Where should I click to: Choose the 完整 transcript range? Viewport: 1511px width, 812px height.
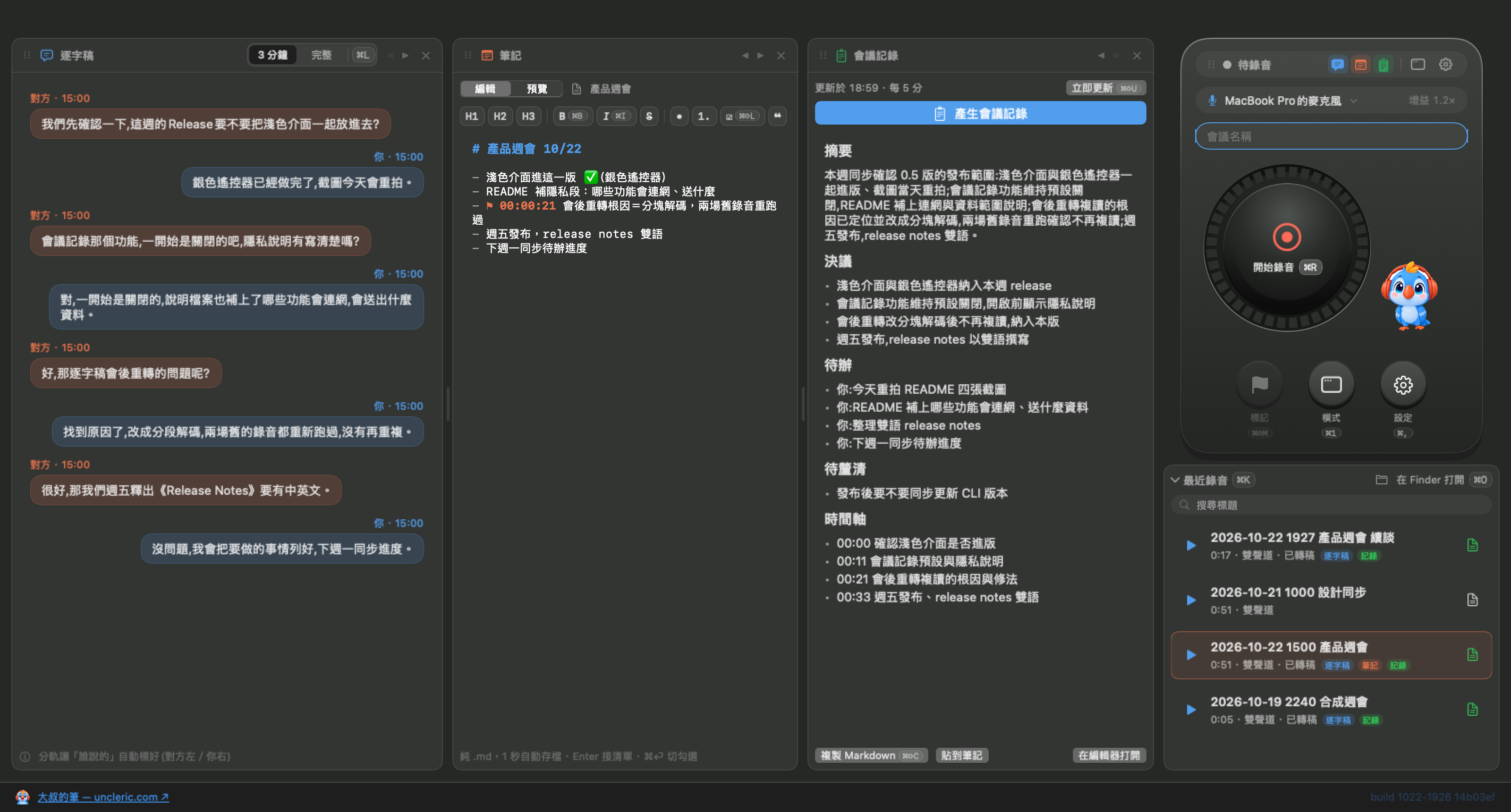click(x=322, y=55)
